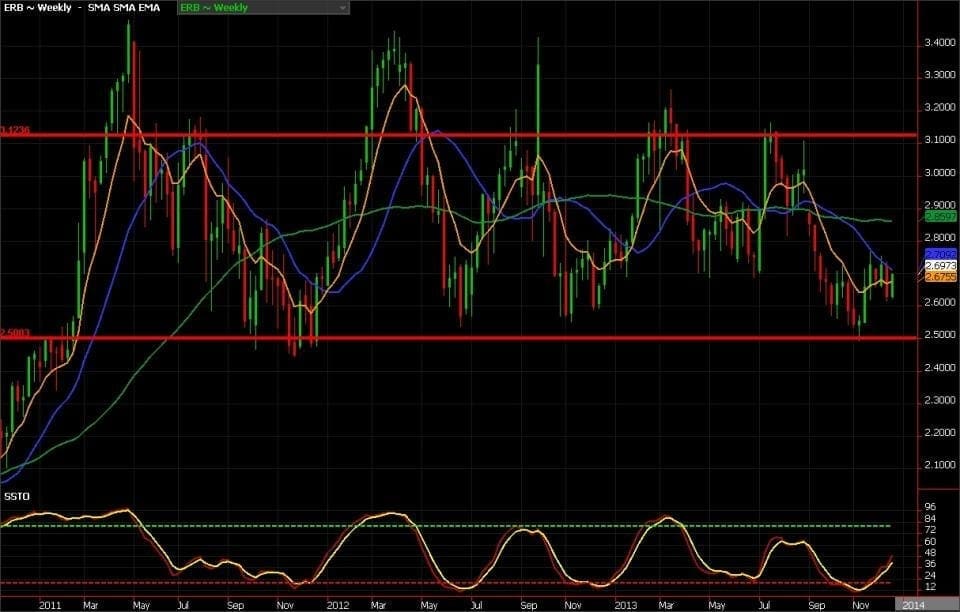Click the 2.1000 price axis level

click(x=940, y=465)
